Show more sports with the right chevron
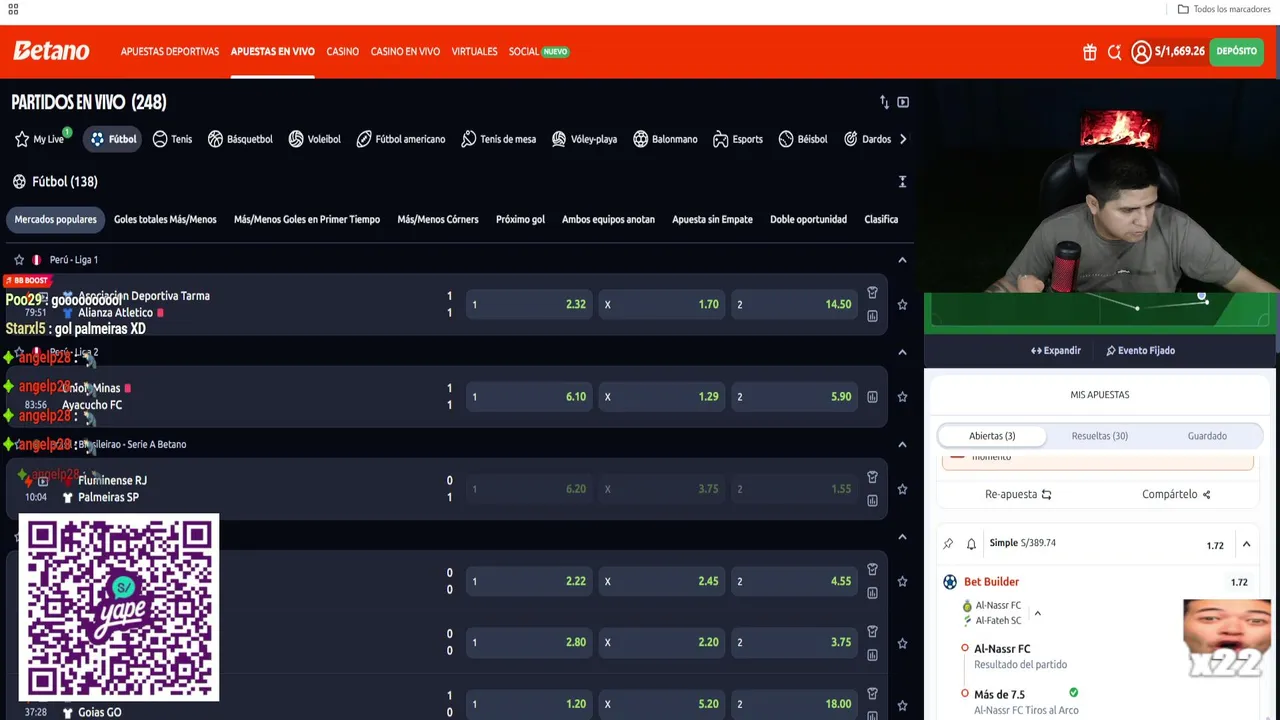Image resolution: width=1280 pixels, height=720 pixels. (903, 139)
